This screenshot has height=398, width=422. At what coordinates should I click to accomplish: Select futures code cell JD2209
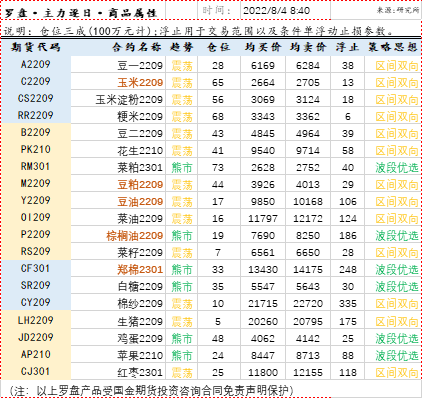pyautogui.click(x=35, y=337)
